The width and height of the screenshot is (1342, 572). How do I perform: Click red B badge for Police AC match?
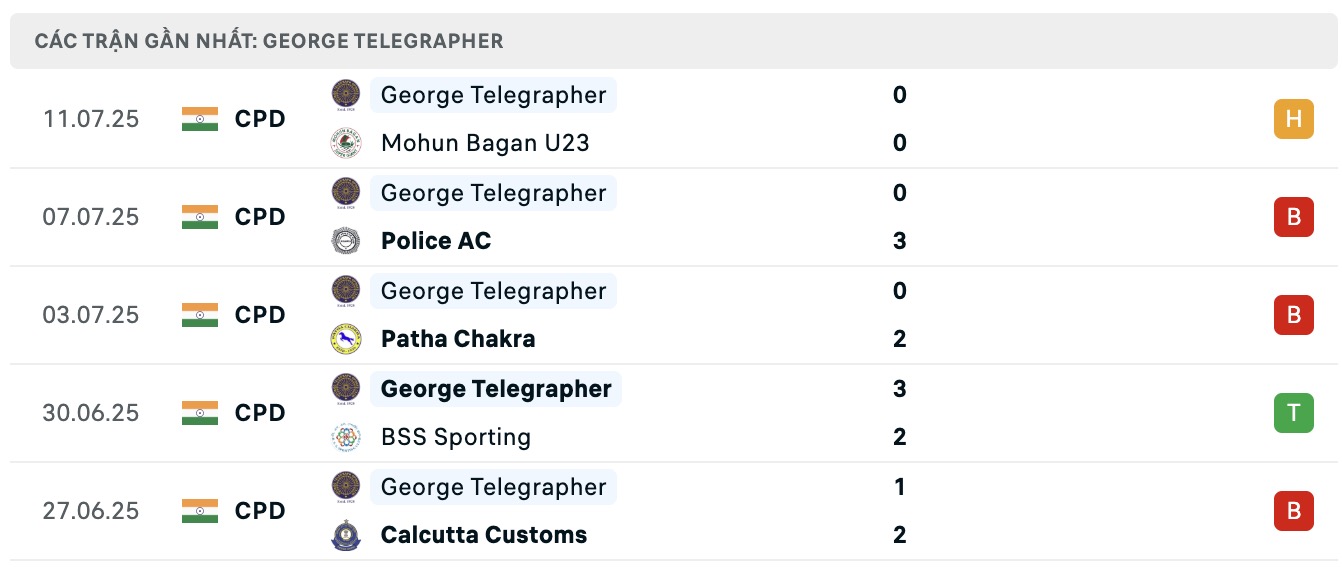tap(1293, 217)
